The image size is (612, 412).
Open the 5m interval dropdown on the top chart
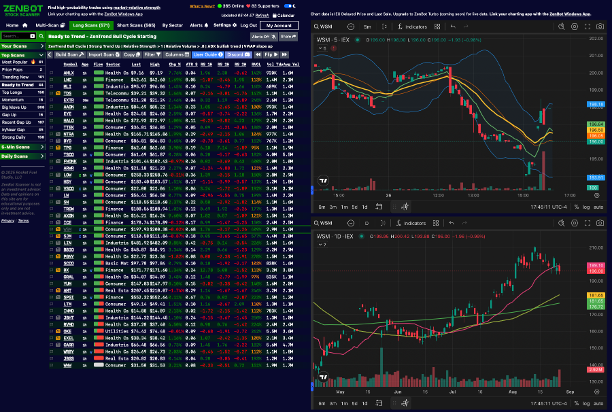[x=367, y=27]
